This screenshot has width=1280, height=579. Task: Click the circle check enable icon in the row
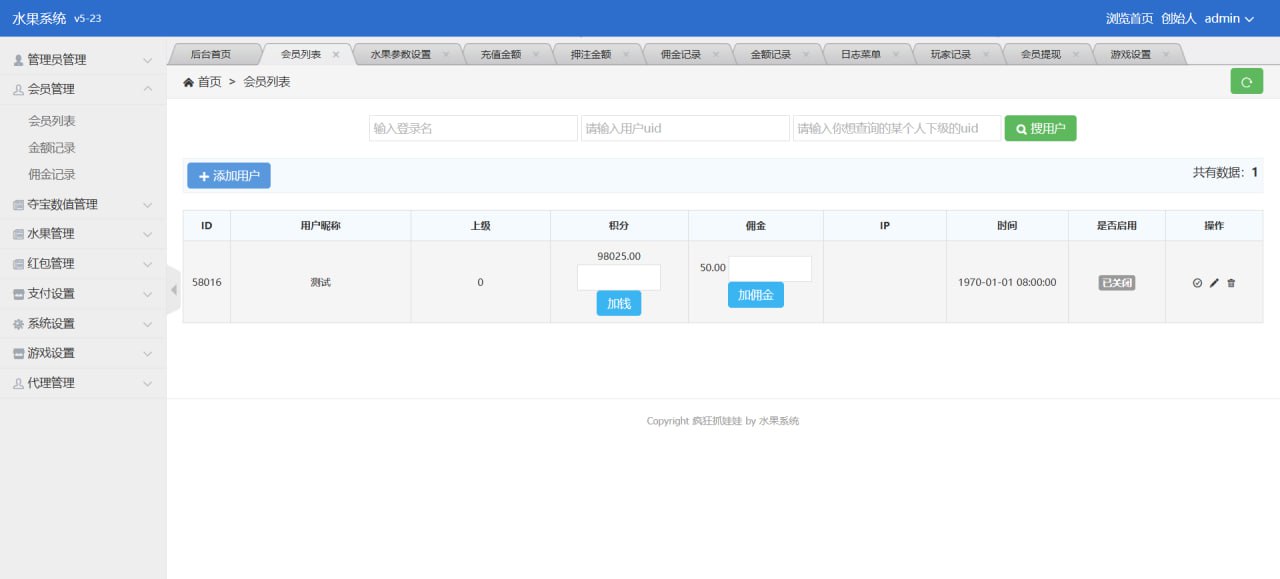click(x=1197, y=283)
